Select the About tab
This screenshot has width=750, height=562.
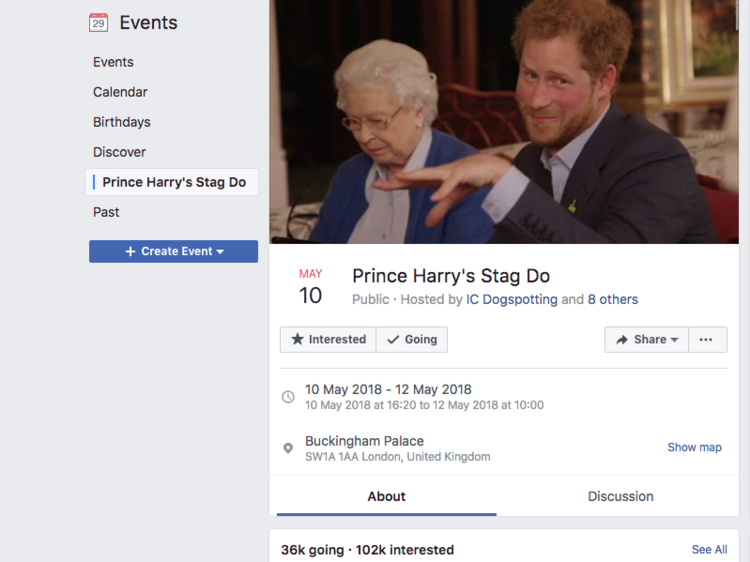pos(386,496)
